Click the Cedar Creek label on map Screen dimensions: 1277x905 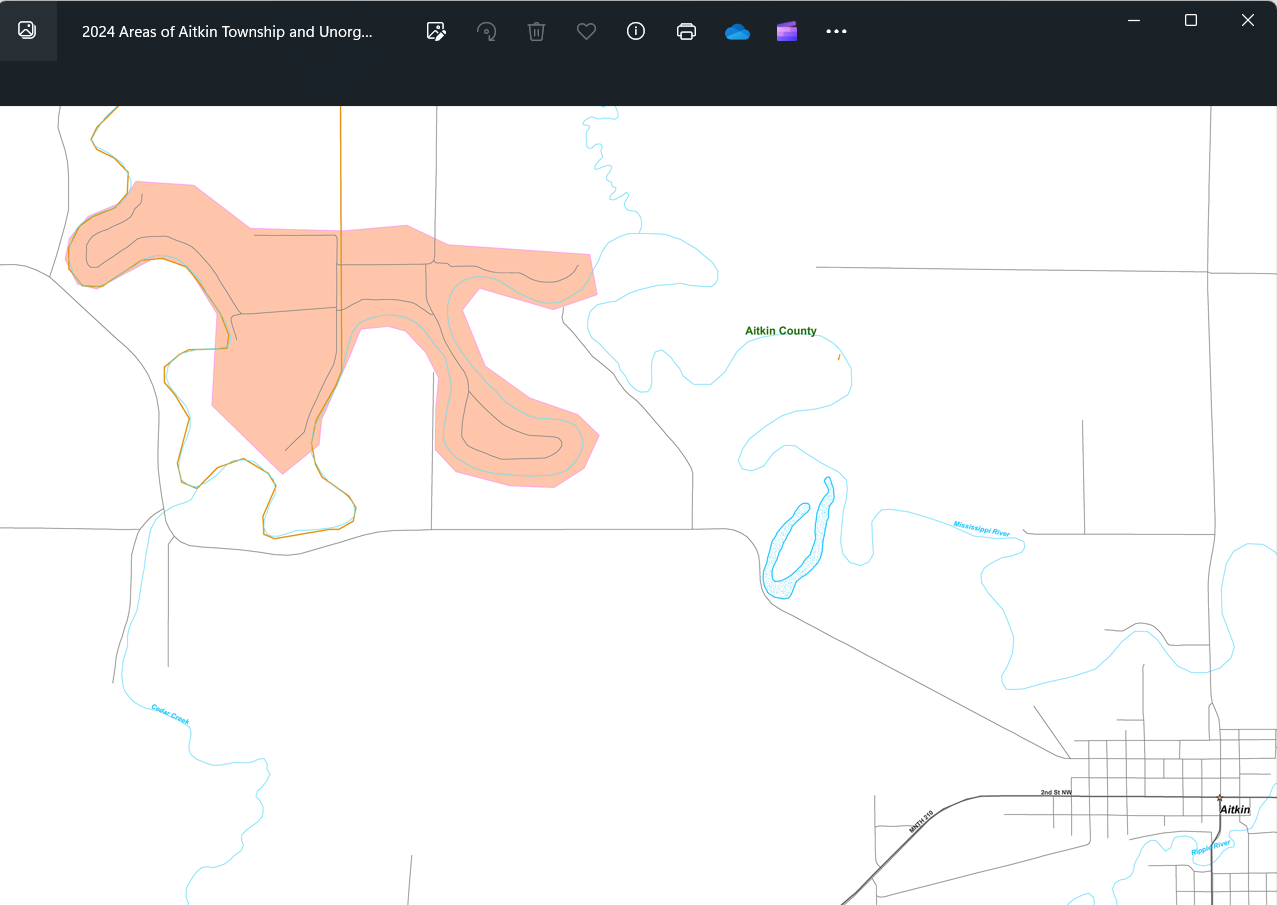(x=170, y=714)
